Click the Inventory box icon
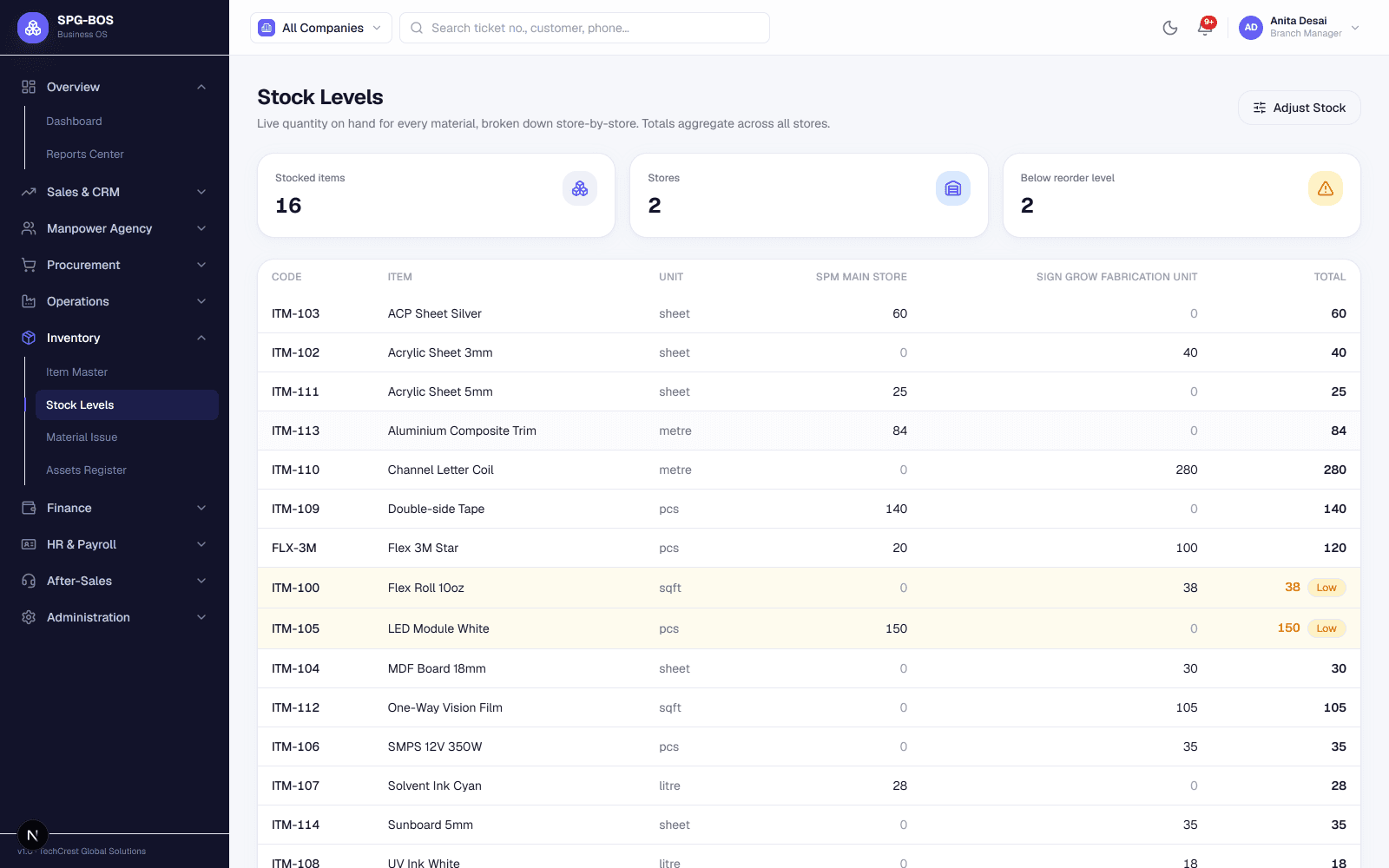The width and height of the screenshot is (1389, 868). pos(29,338)
